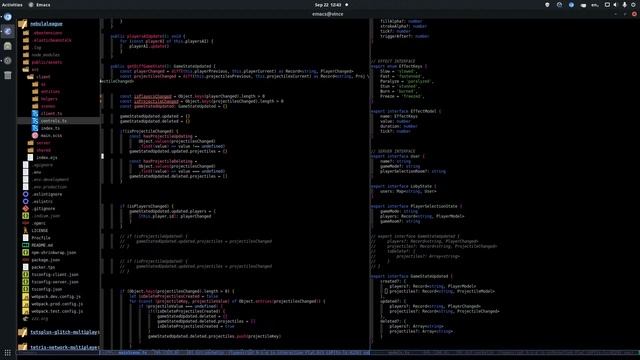Open the LICENSE file
The height and width of the screenshot is (360, 640).
(40, 231)
